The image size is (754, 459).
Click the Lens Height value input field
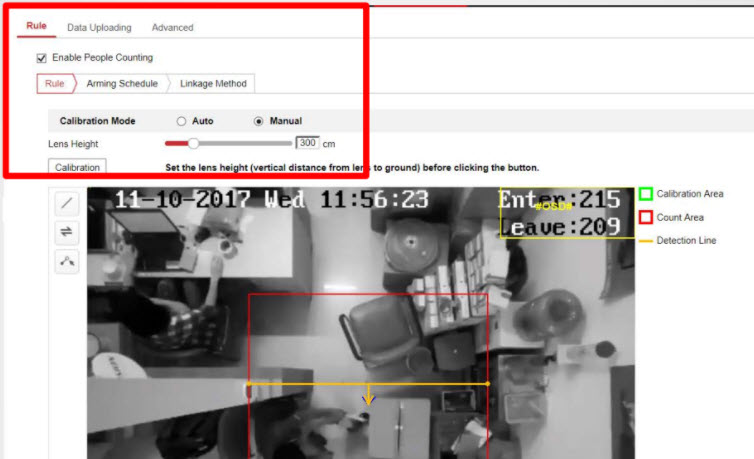[308, 143]
